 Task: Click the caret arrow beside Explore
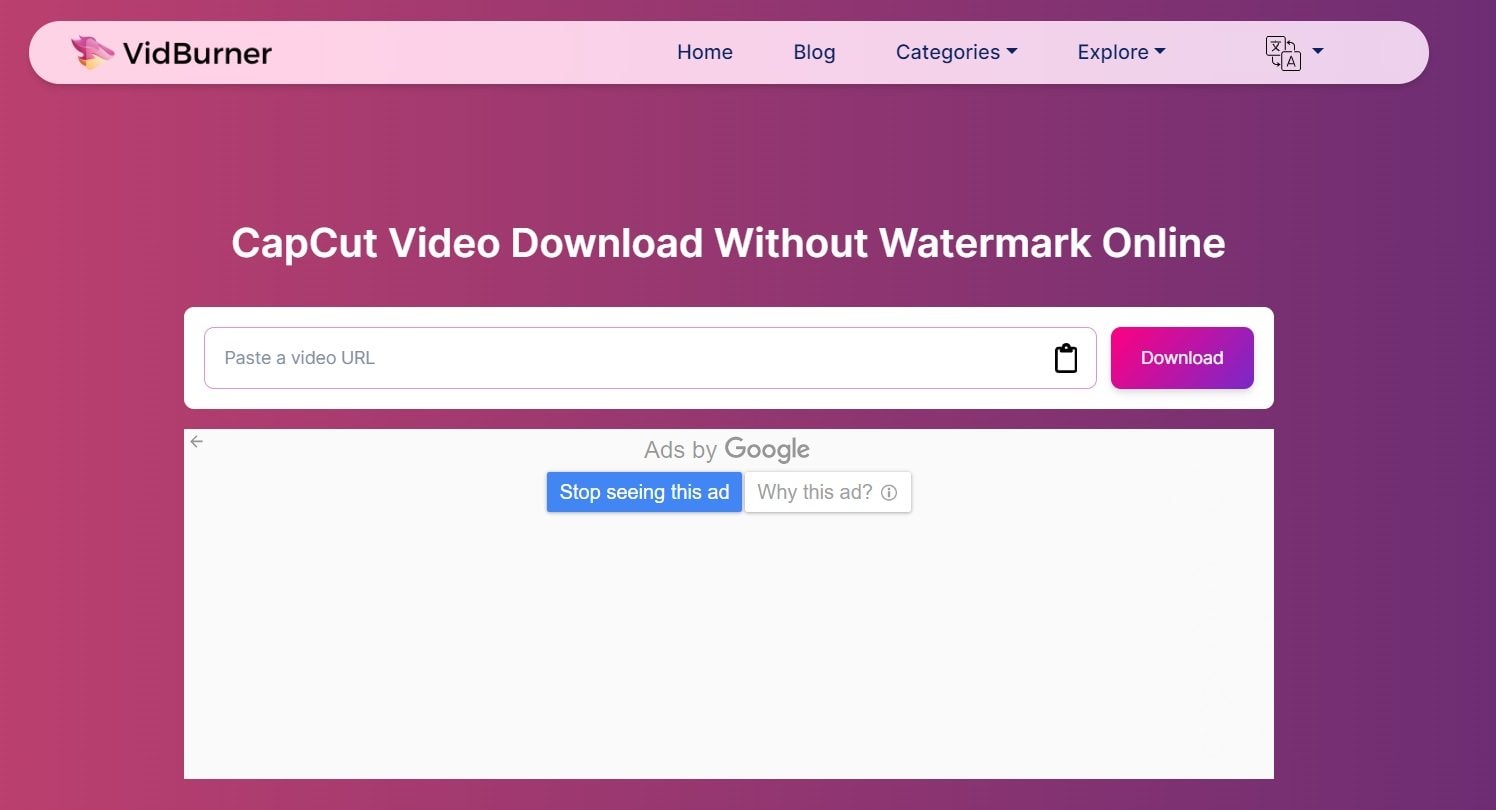pos(1160,52)
